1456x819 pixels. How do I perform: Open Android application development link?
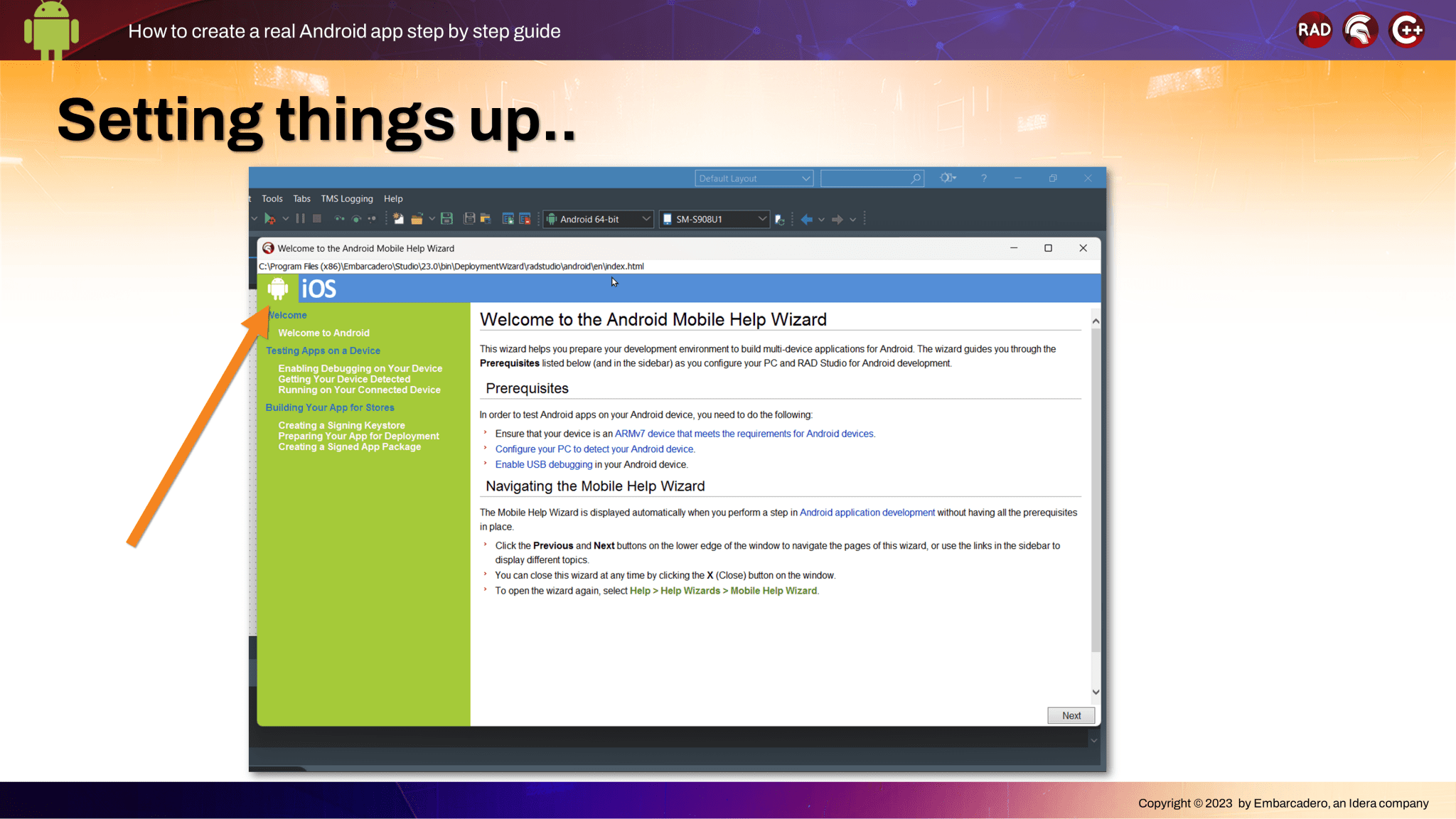click(x=867, y=513)
